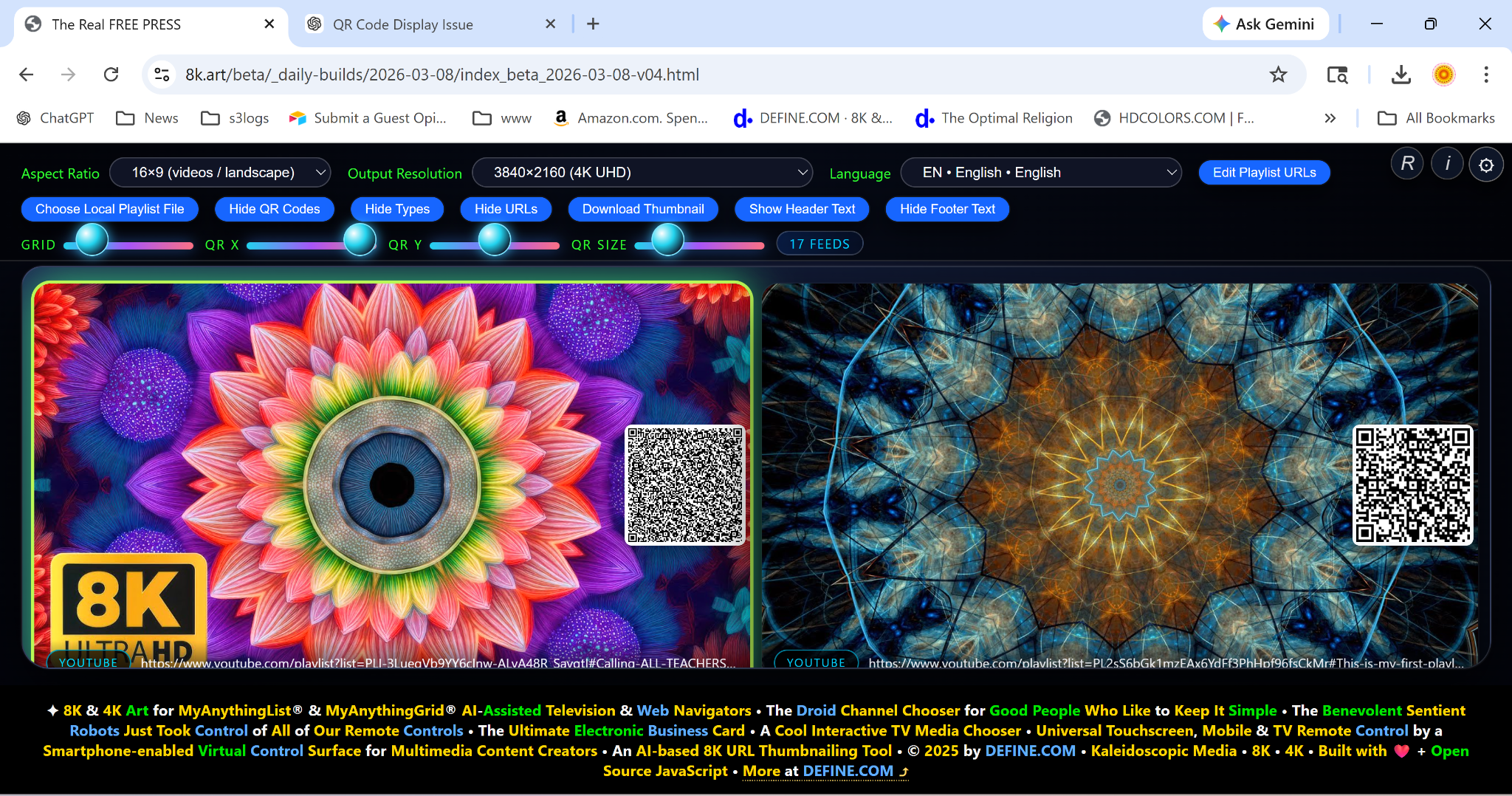The image size is (1512, 796).
Task: Click the QR code on flower thumbnail
Action: 685,485
